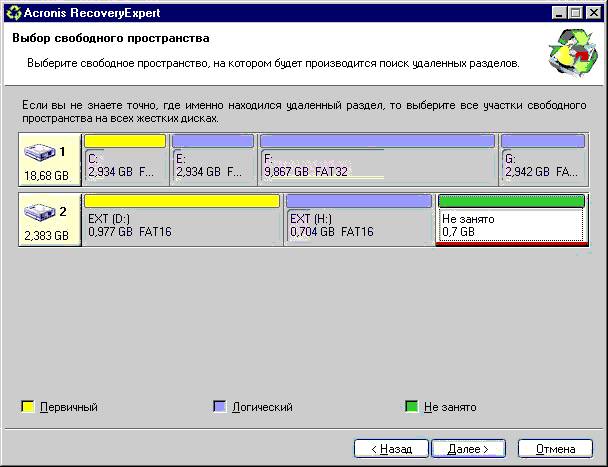Image resolution: width=608 pixels, height=467 pixels.
Task: Click the yellow Первичный legend swatch
Action: tap(28, 407)
